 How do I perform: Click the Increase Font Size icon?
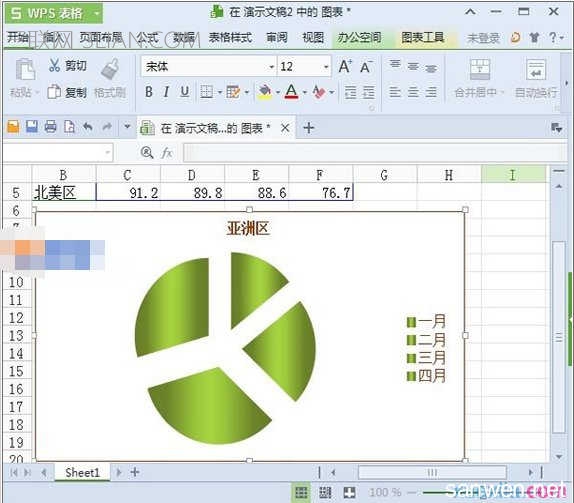345,66
